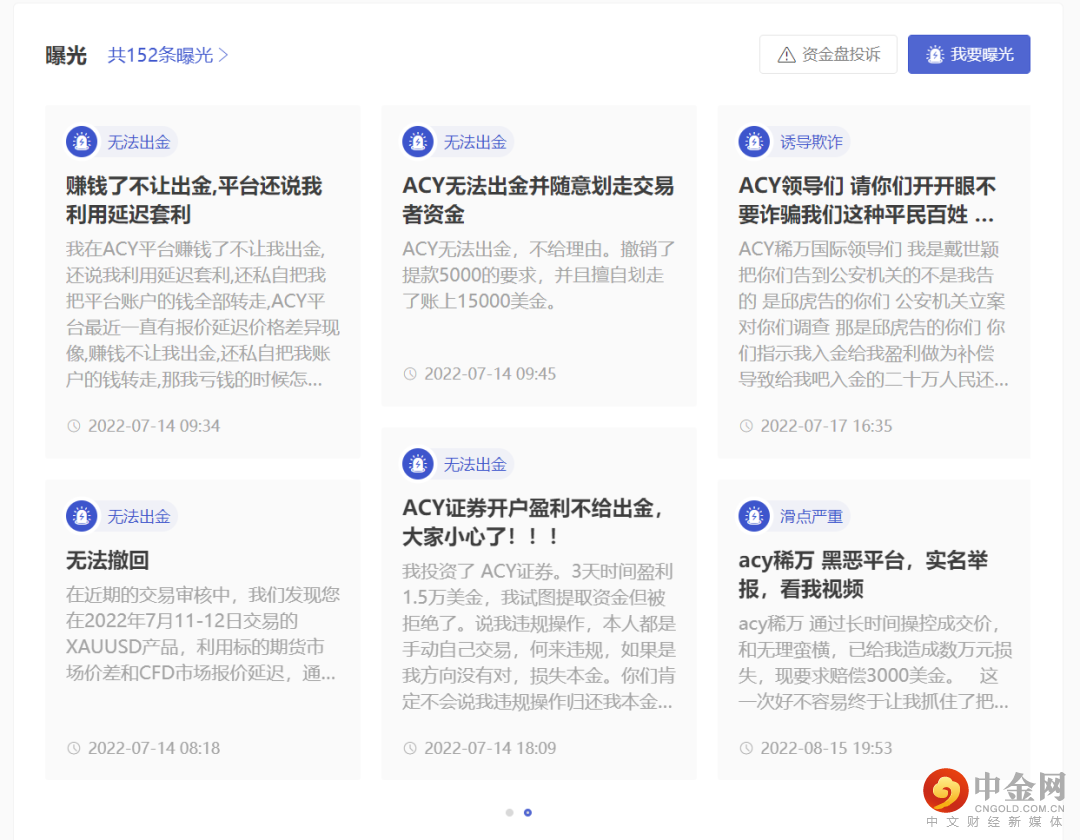Click the 曝光 section heading
Image resolution: width=1080 pixels, height=840 pixels.
(66, 55)
